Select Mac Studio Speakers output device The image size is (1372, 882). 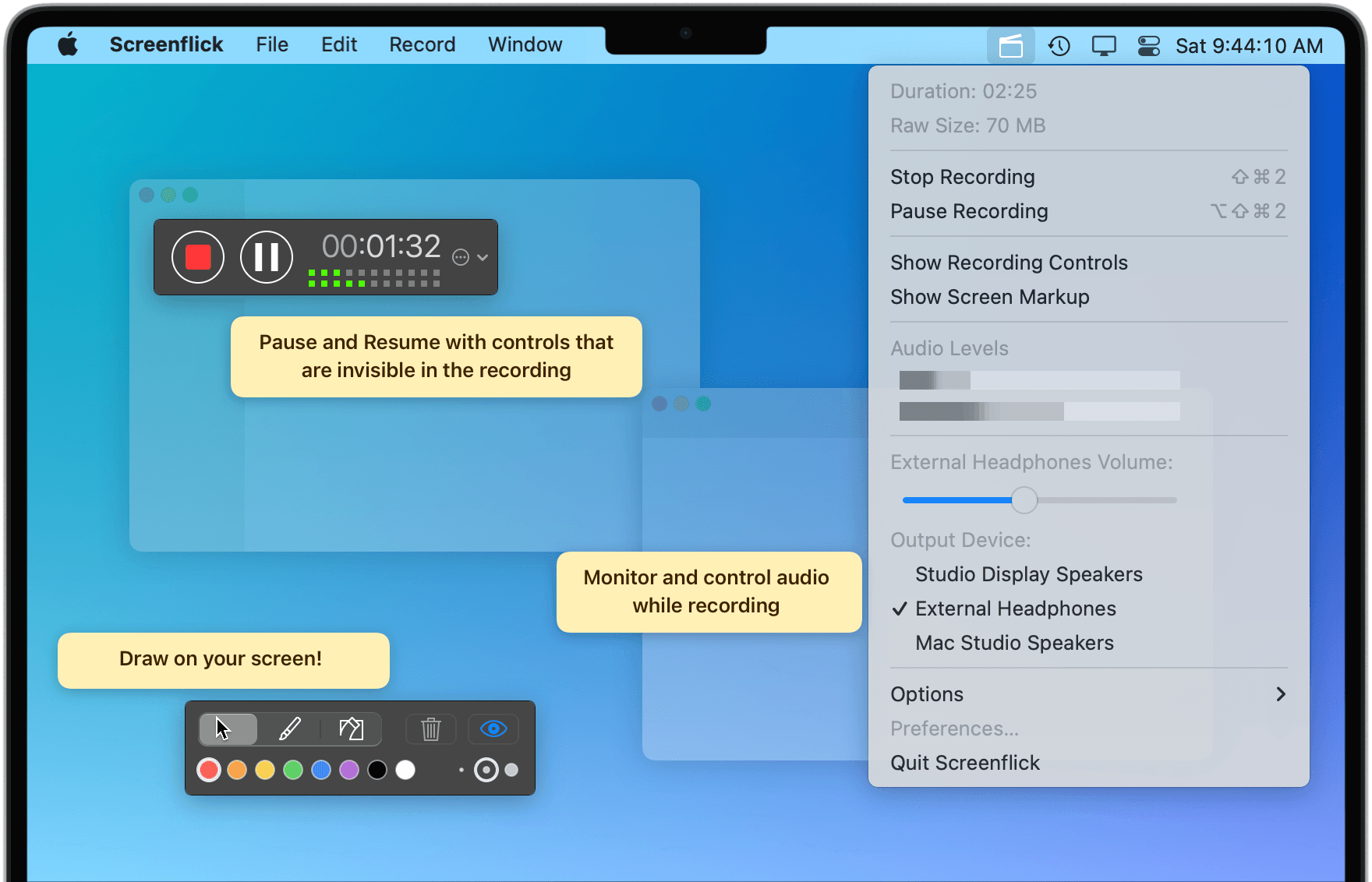coord(1088,643)
